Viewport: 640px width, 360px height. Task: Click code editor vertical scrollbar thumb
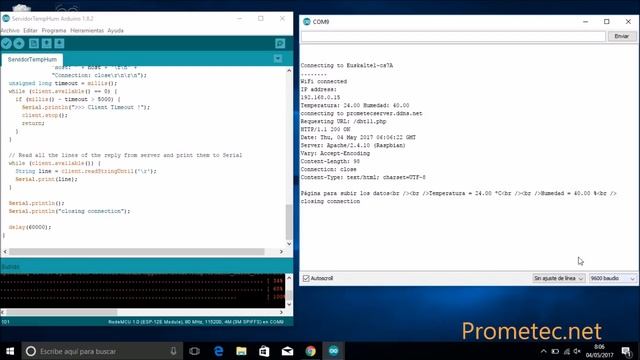[x=289, y=222]
